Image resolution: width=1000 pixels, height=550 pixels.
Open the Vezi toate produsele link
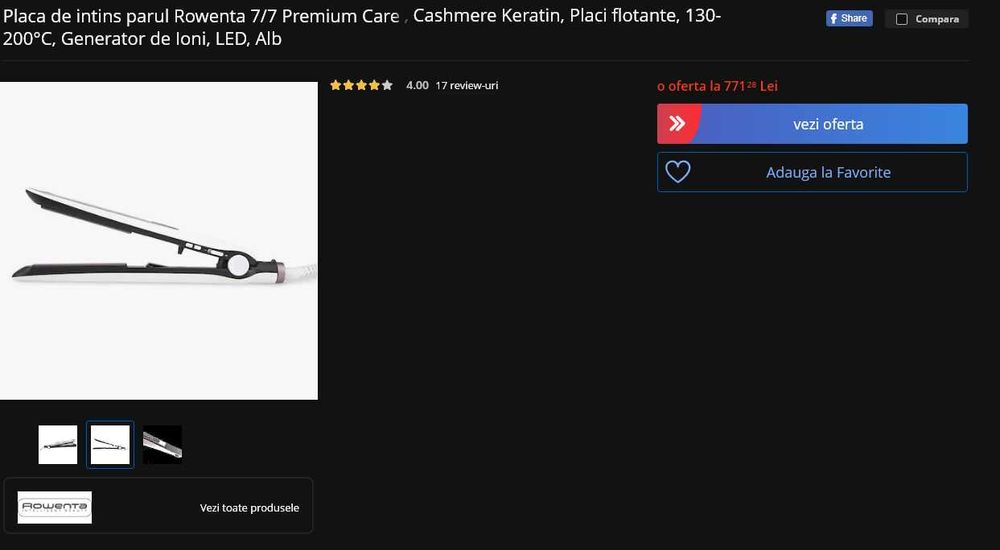(249, 508)
